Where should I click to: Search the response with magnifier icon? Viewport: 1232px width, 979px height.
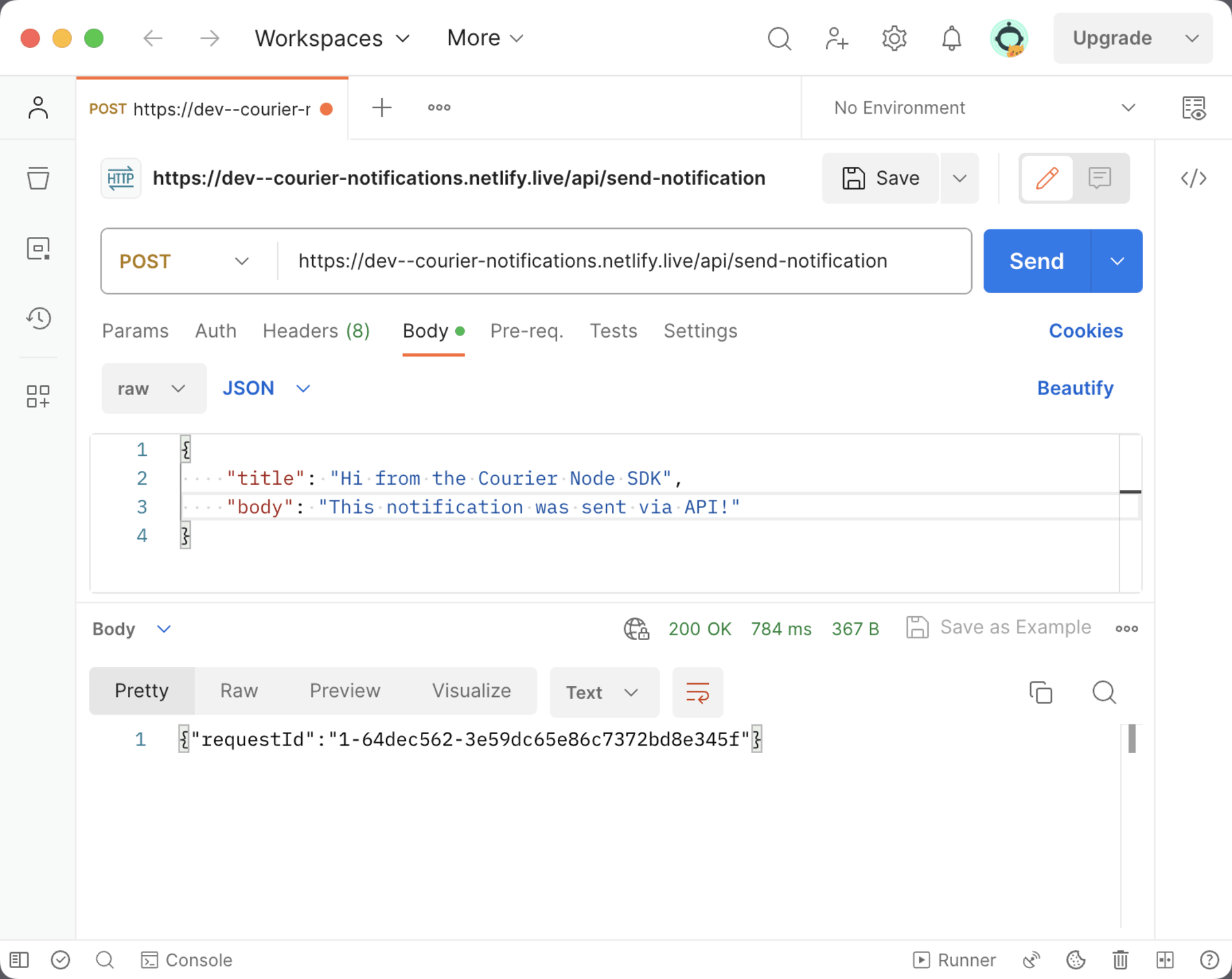pos(1104,692)
